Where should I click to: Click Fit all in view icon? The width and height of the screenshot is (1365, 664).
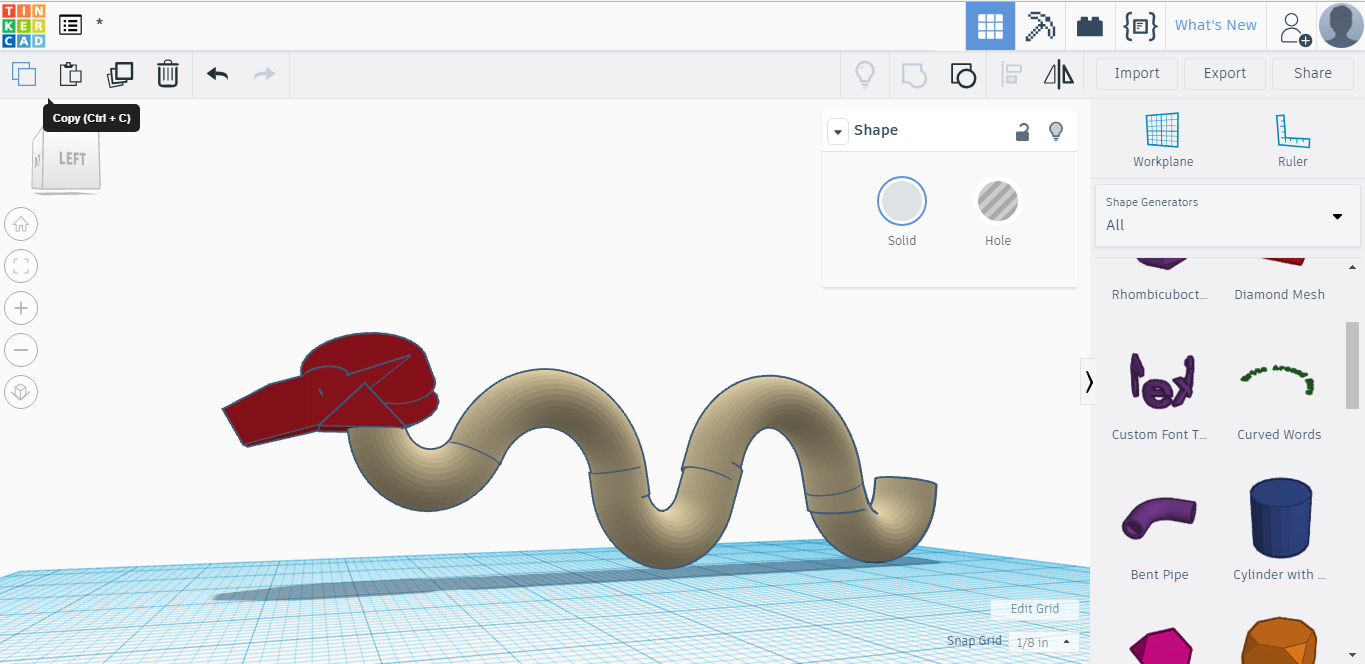point(21,266)
